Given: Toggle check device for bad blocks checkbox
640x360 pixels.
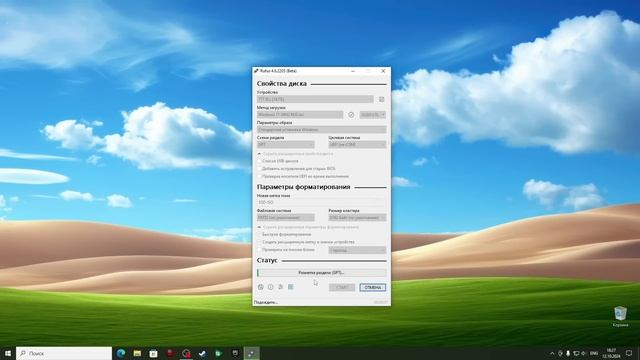Looking at the screenshot, I should coord(260,249).
